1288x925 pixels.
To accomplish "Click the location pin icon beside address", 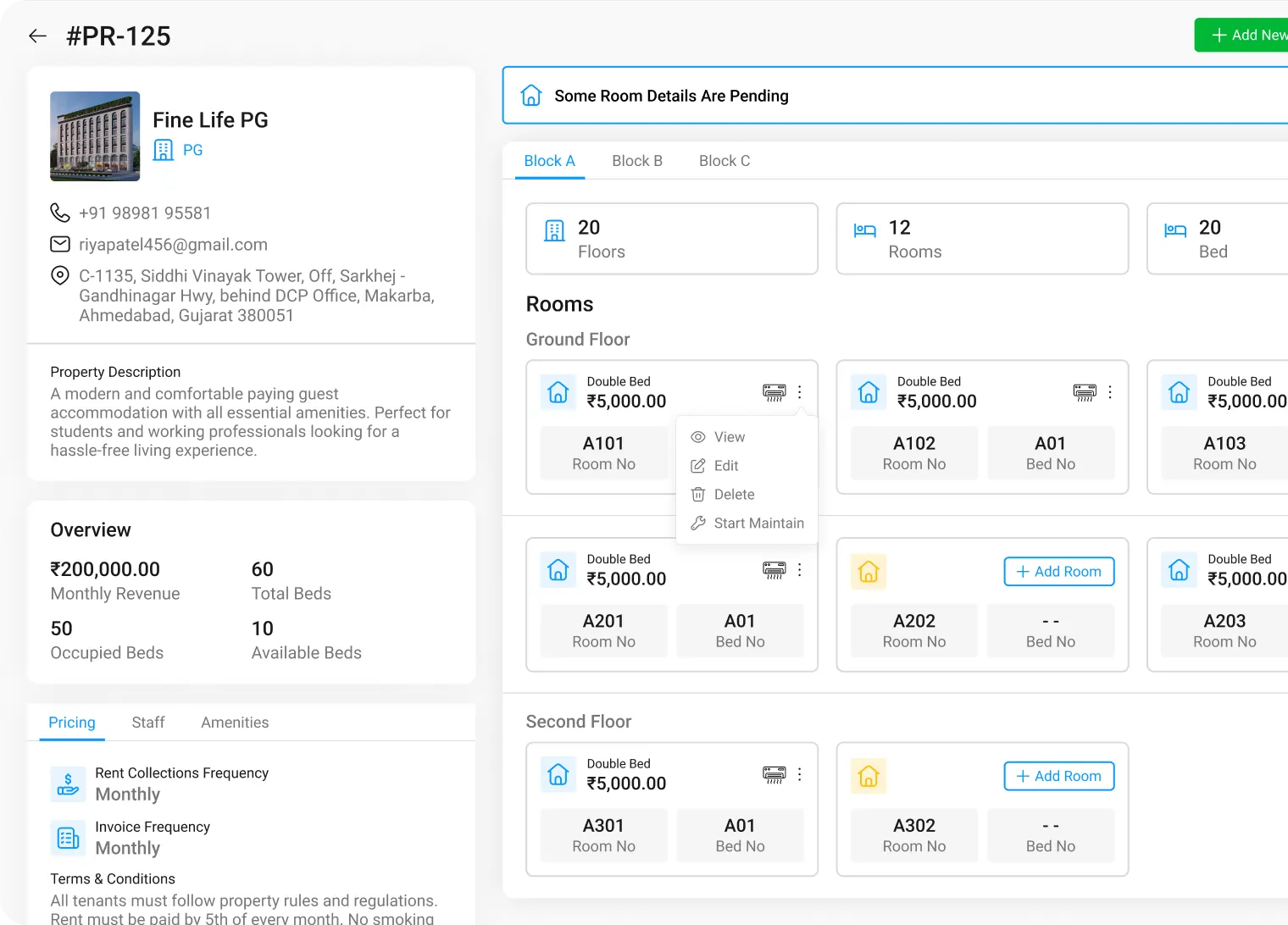I will (x=60, y=275).
